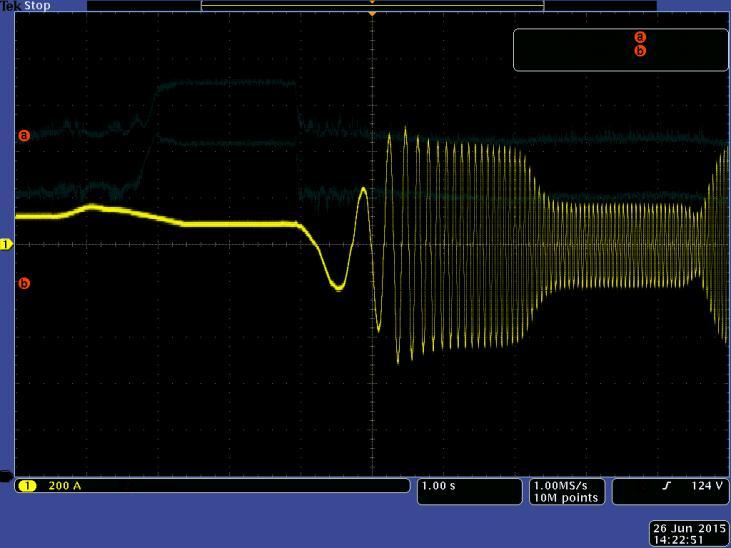Click the Tek Stop acquisition status
731x548 pixels.
point(25,6)
